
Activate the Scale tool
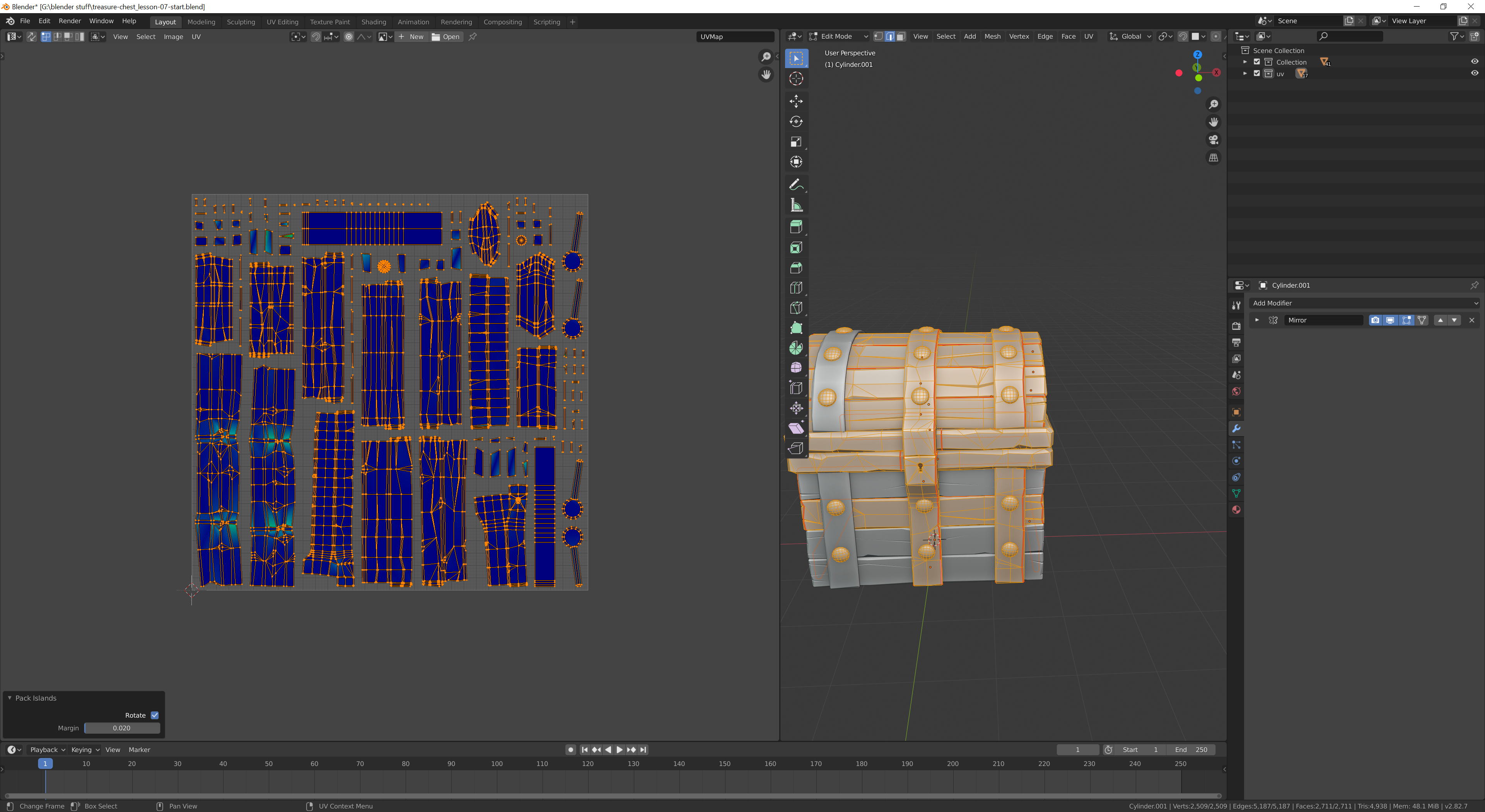point(795,142)
